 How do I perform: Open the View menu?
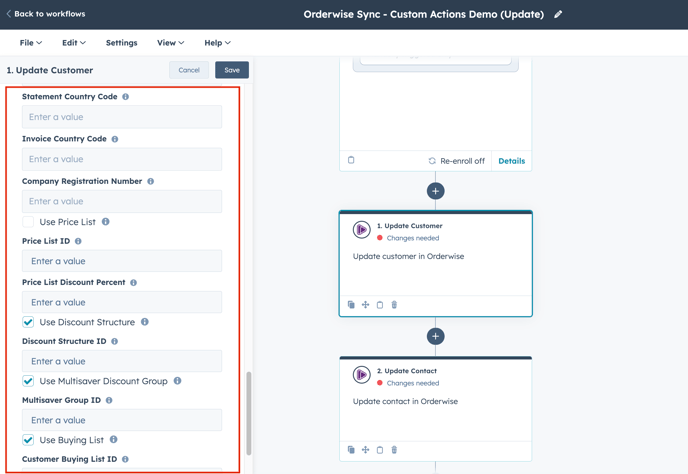point(171,43)
